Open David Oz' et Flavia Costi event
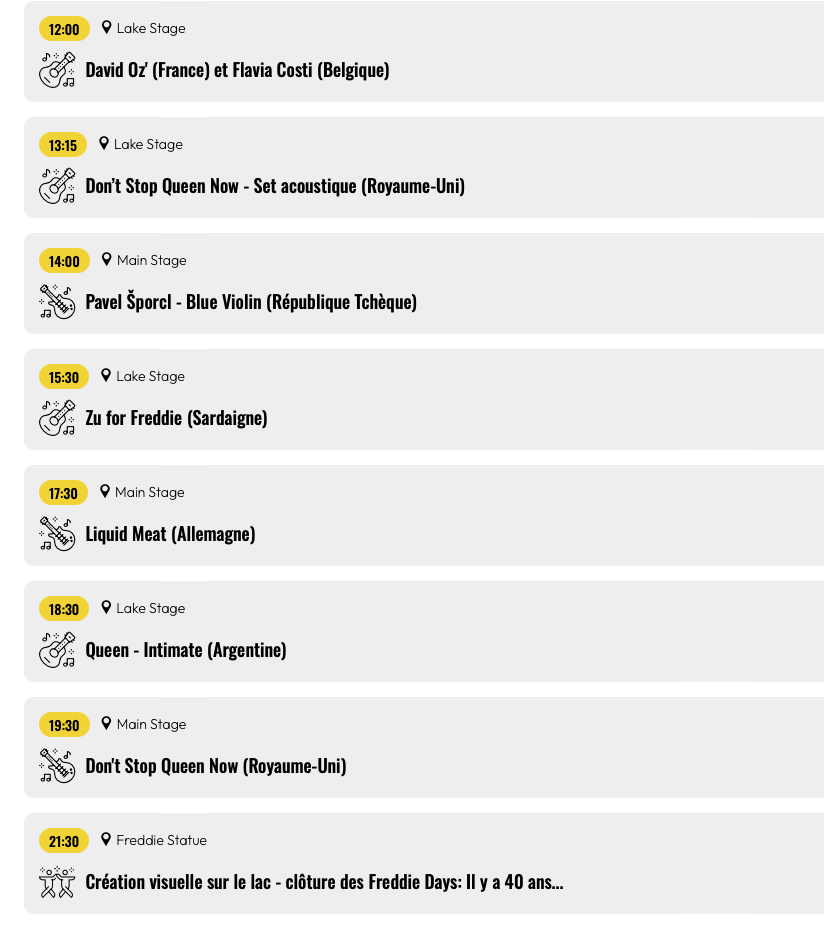 [237, 70]
